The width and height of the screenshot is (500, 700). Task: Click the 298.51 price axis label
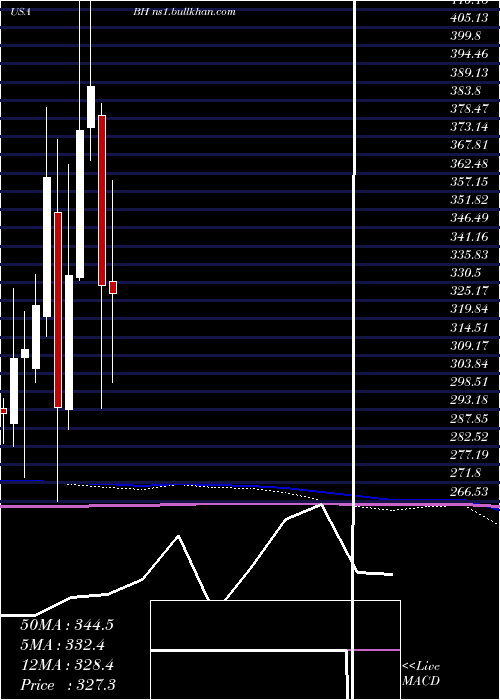(x=469, y=382)
